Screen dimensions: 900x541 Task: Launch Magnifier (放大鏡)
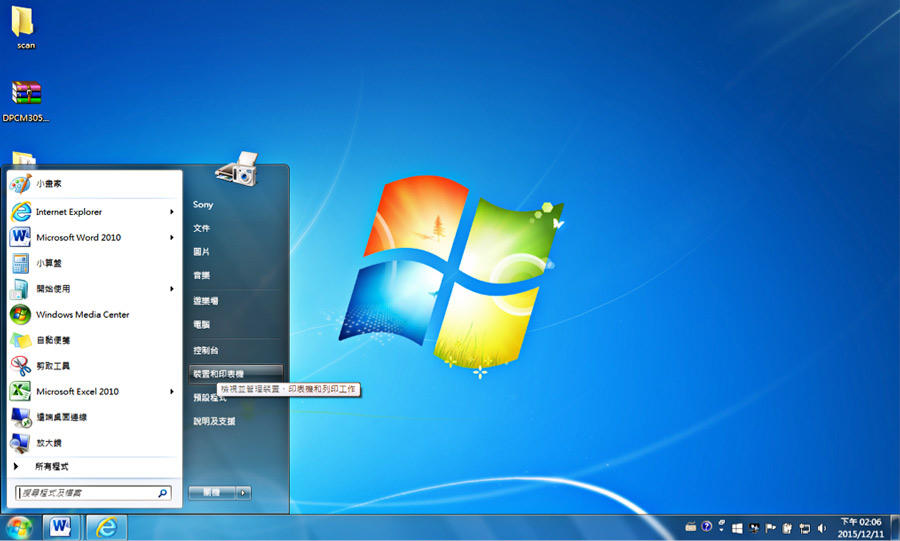tap(95, 443)
